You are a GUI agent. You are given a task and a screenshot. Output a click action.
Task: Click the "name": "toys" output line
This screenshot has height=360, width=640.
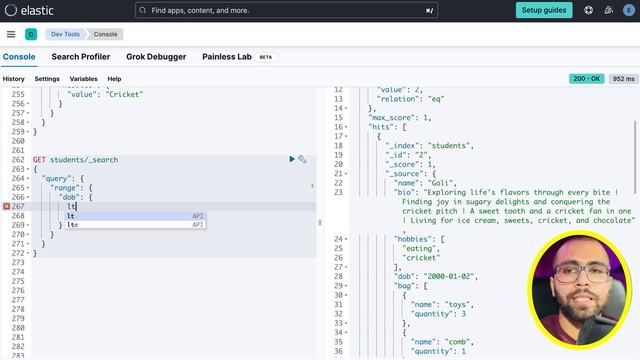[x=442, y=304]
